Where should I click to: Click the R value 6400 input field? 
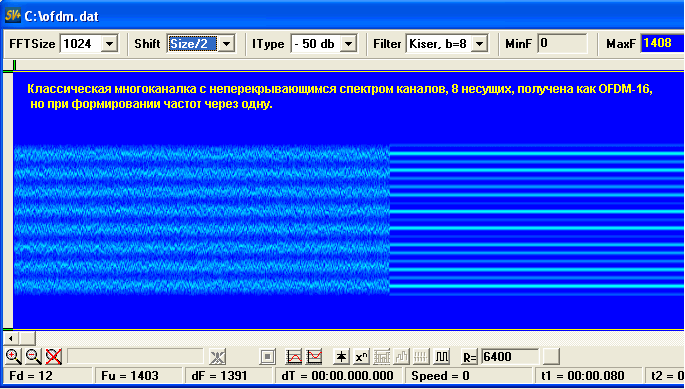click(x=510, y=357)
